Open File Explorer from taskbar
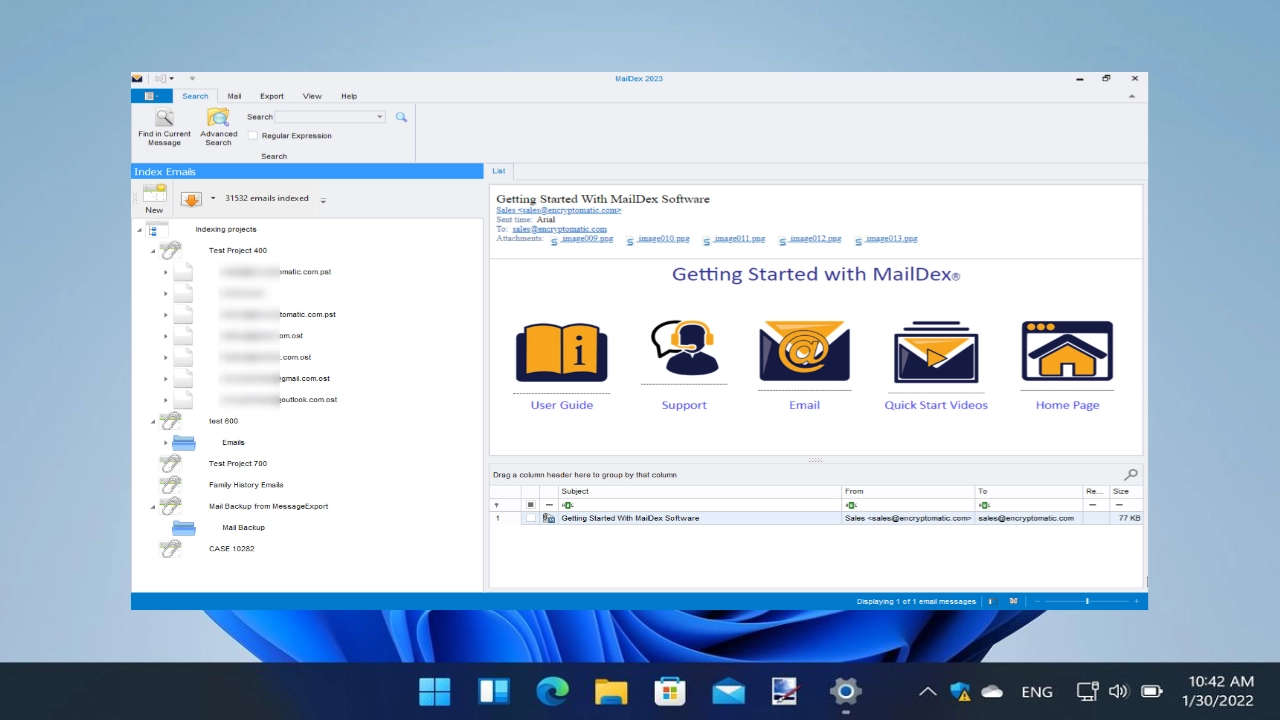The image size is (1280, 720). pyautogui.click(x=611, y=691)
